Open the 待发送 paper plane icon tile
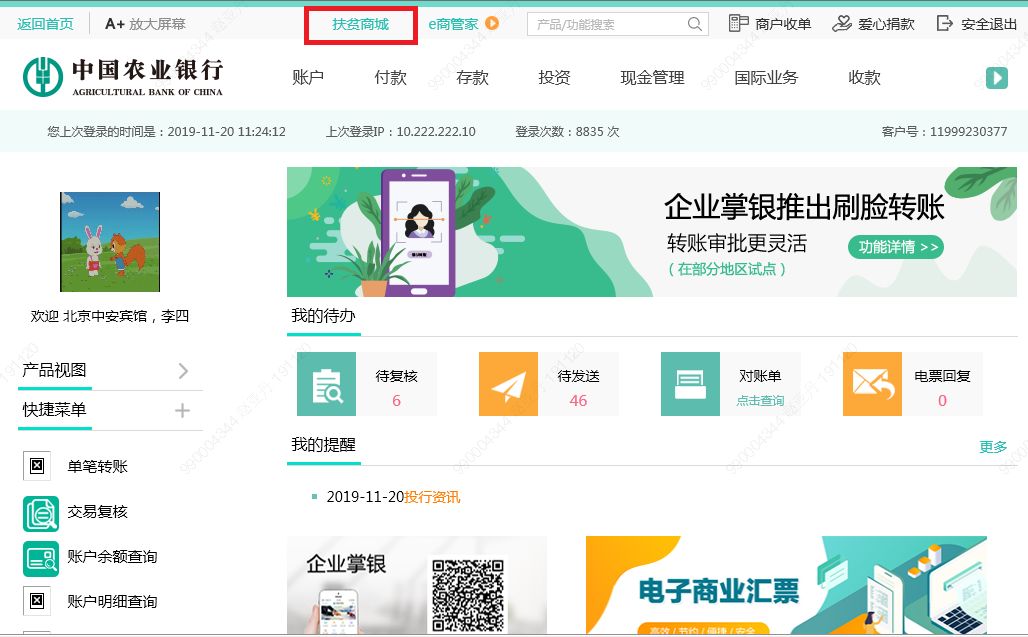Viewport: 1028px width, 637px height. coord(508,384)
